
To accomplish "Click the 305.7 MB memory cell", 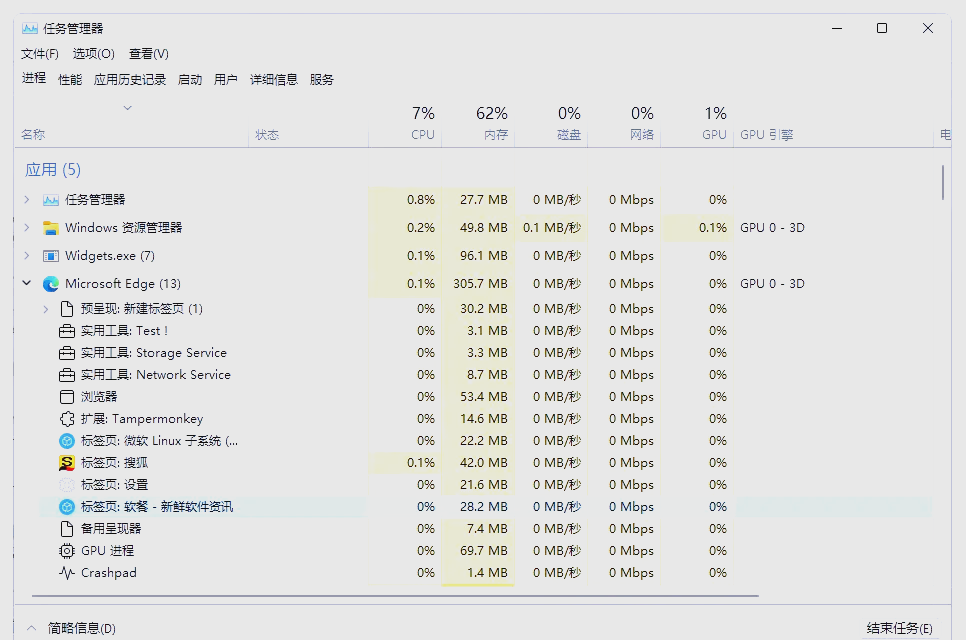I will pyautogui.click(x=481, y=284).
